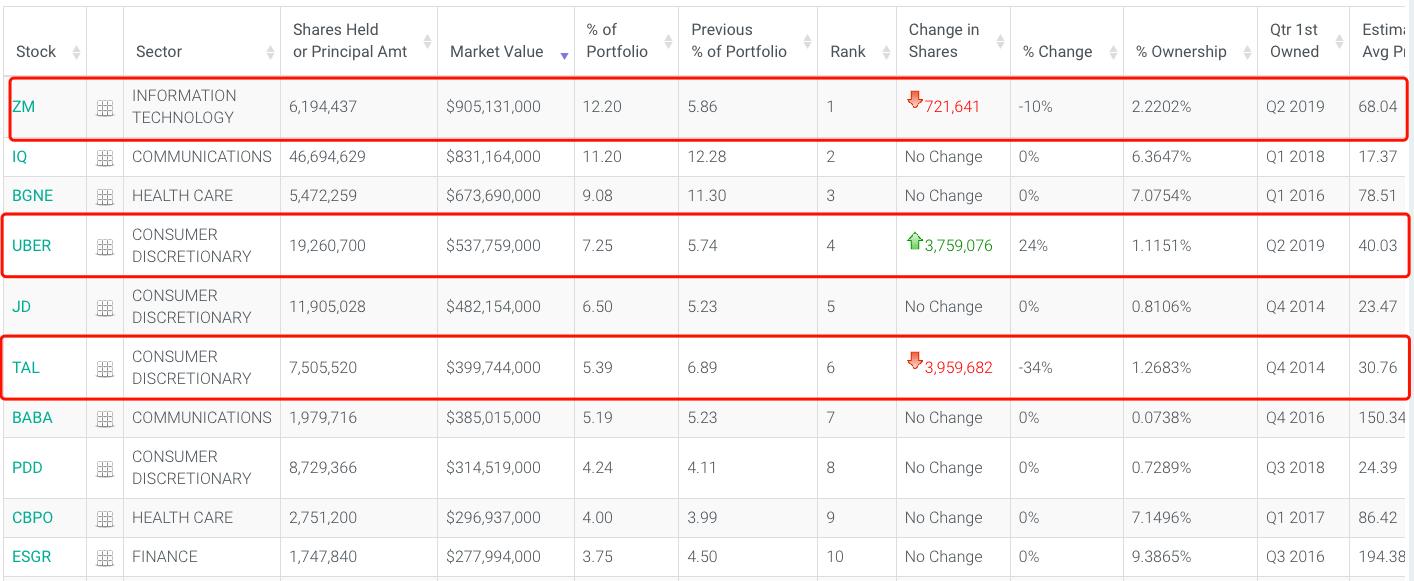
Task: Sort by the Sector column header
Action: pyautogui.click(x=159, y=52)
